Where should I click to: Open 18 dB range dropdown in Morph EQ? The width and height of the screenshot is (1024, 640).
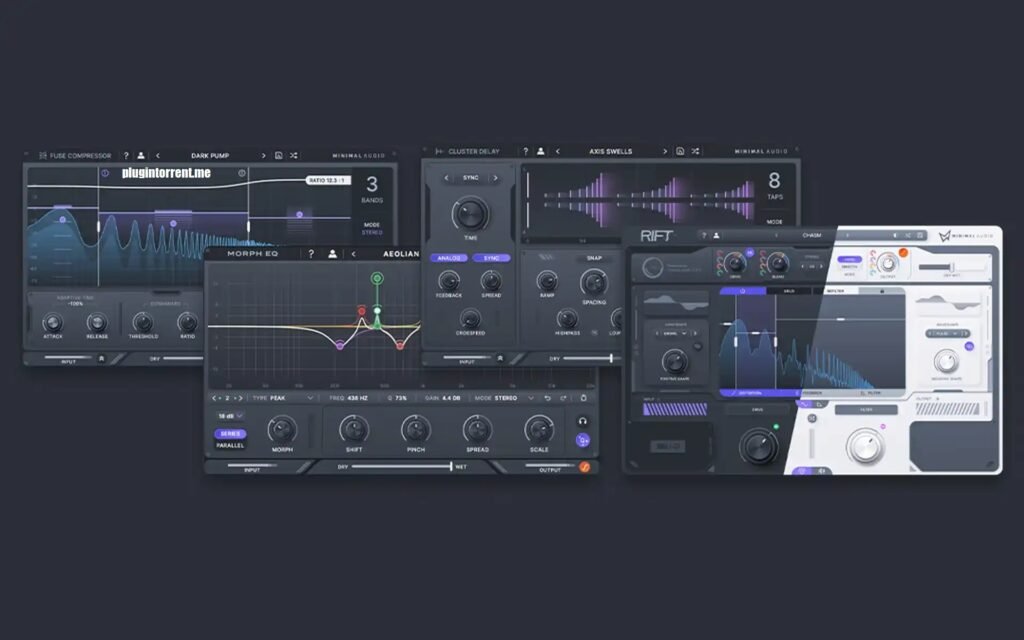coord(230,416)
